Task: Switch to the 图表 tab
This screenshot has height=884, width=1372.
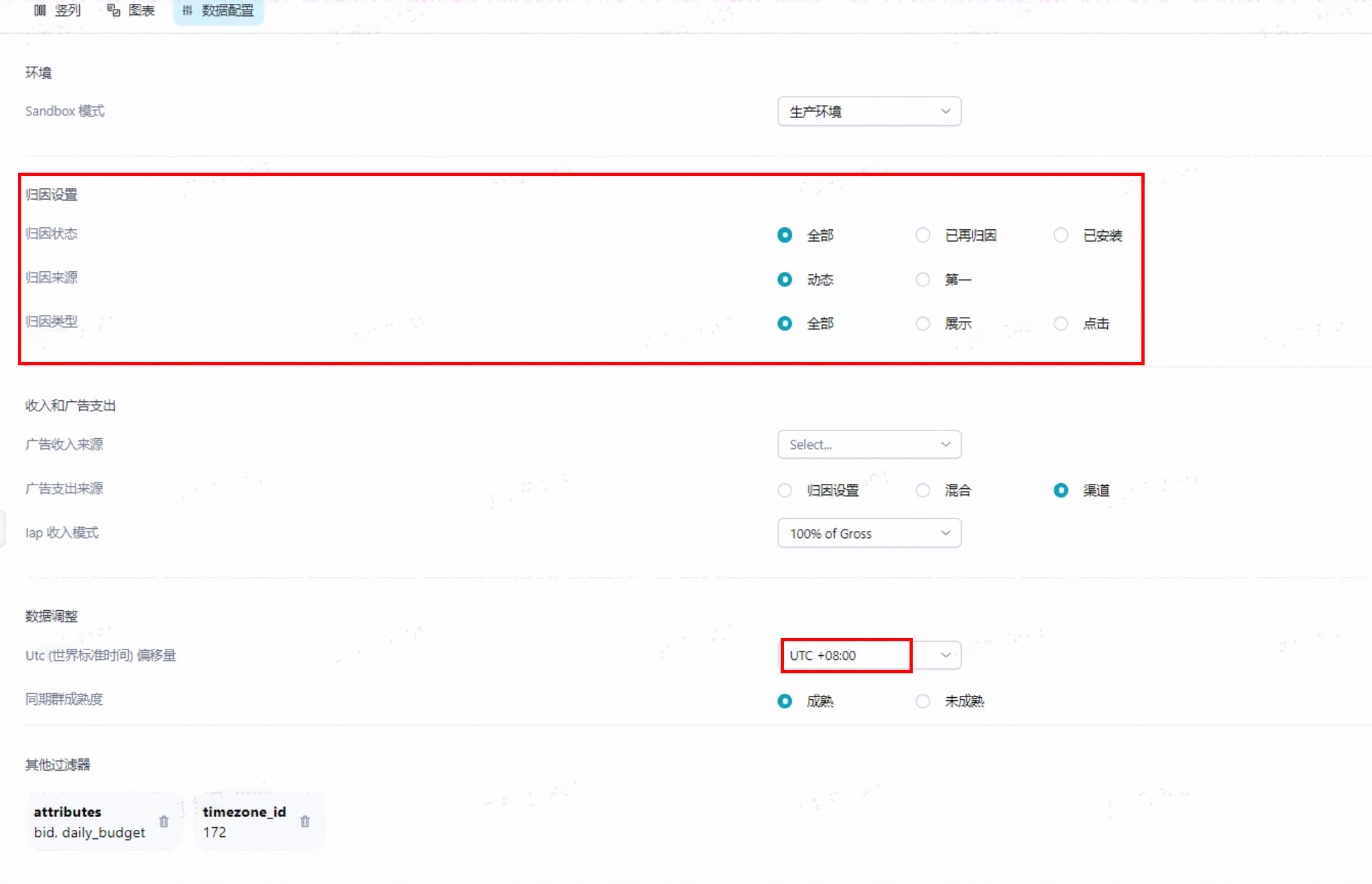Action: (131, 10)
